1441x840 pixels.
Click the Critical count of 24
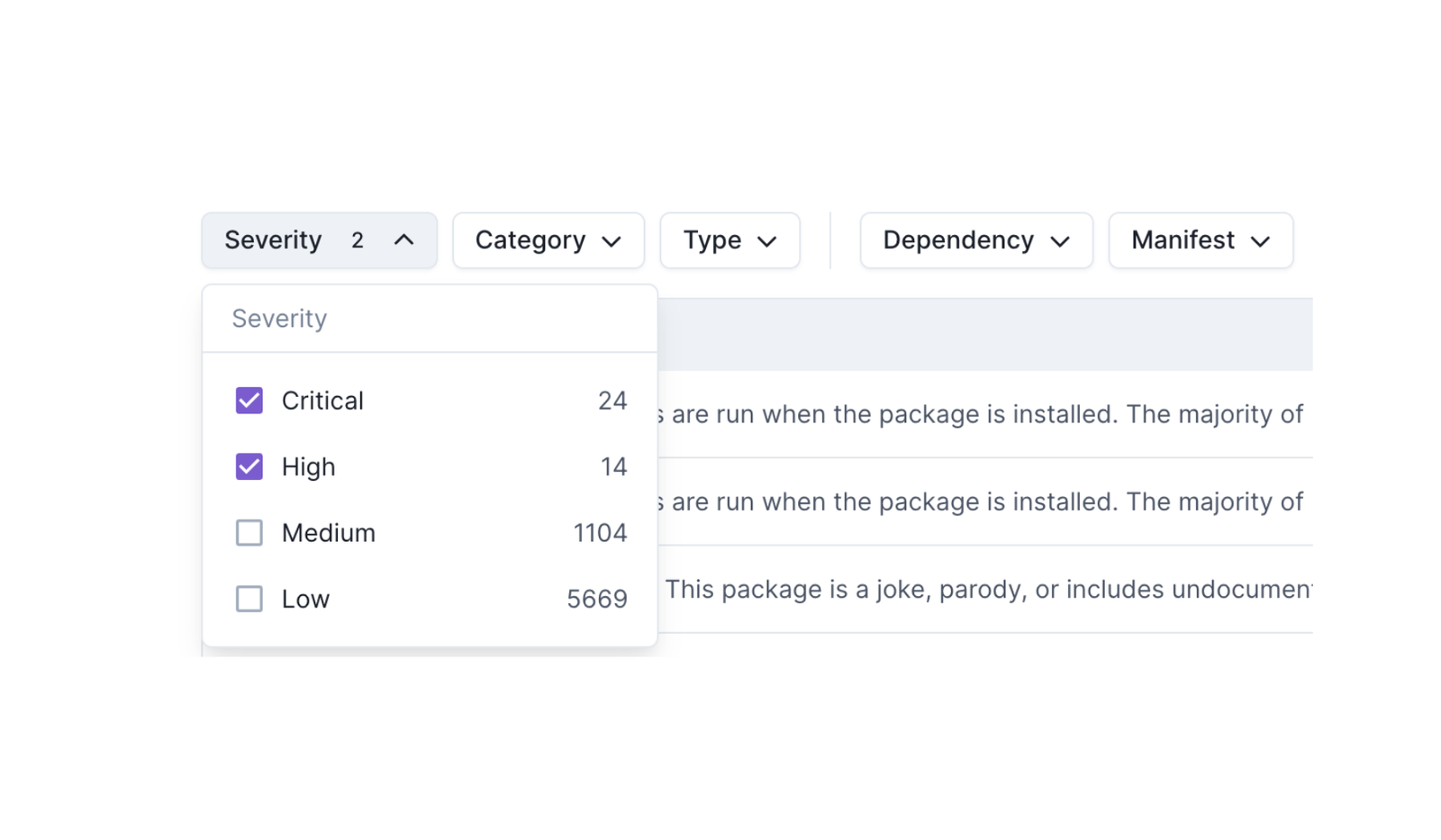[612, 401]
